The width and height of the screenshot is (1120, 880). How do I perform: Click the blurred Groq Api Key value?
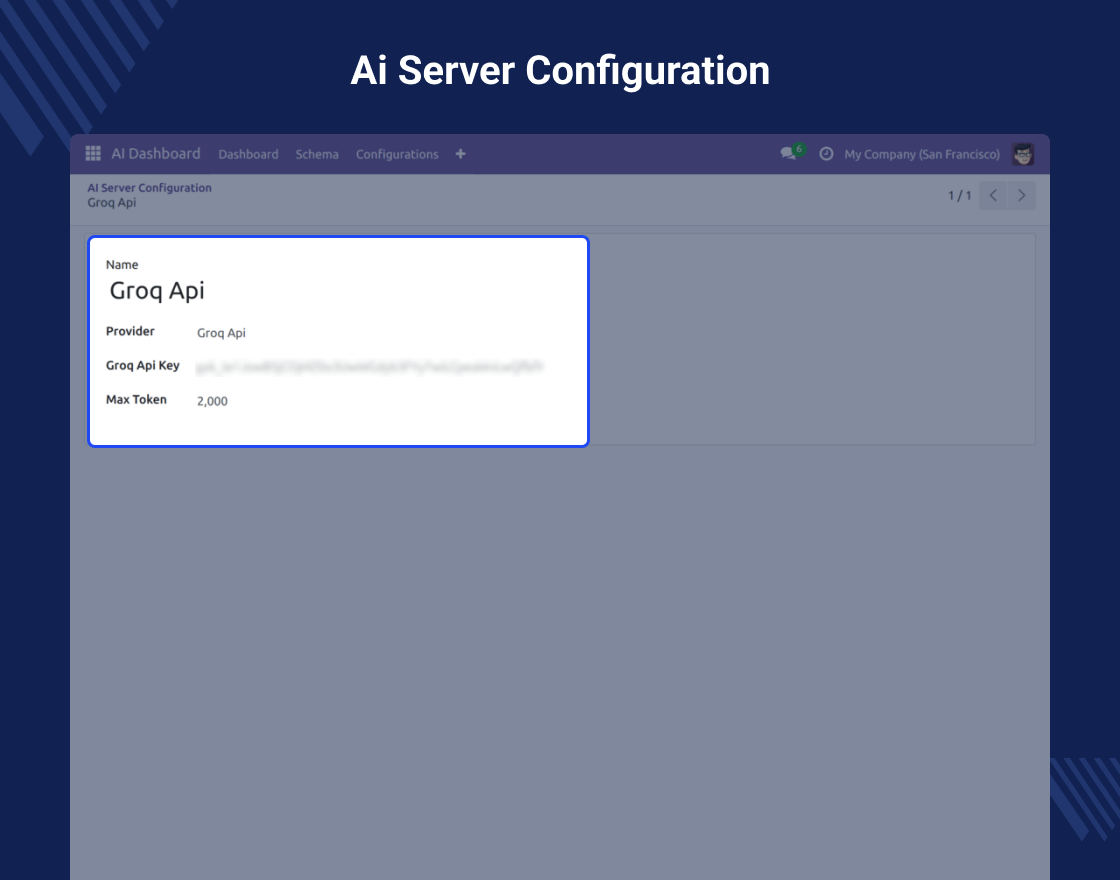point(369,367)
